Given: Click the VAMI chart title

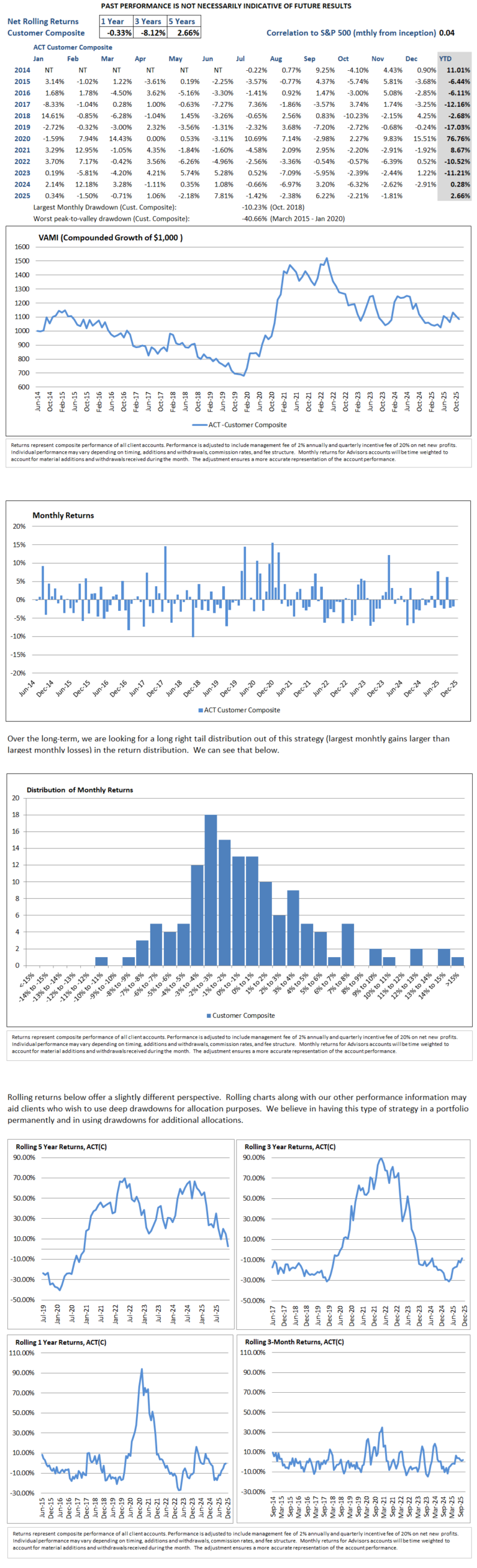Looking at the screenshot, I should (x=111, y=237).
